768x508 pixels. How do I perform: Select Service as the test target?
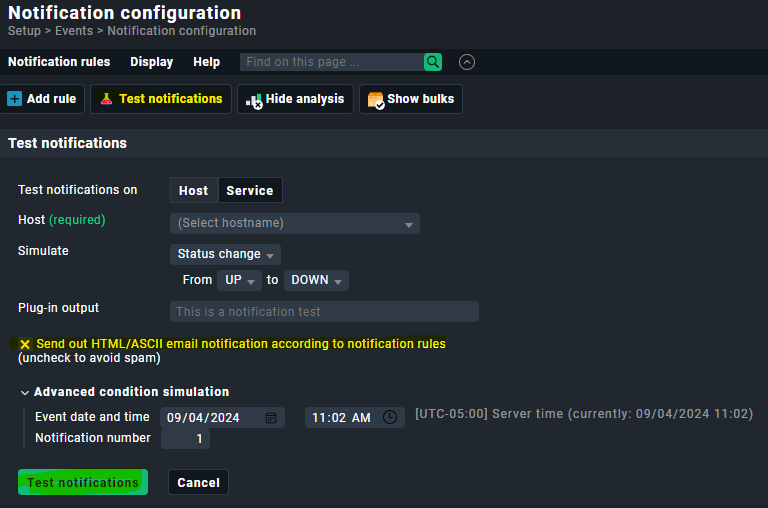pos(250,191)
